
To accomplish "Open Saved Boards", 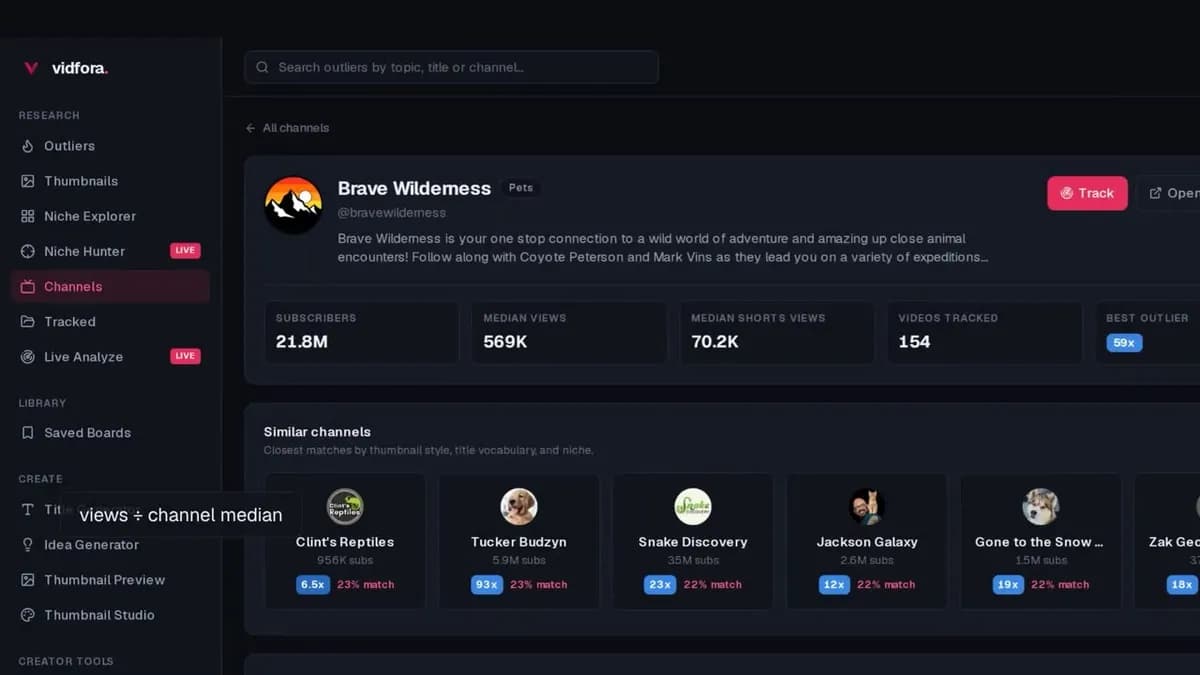I will tap(110, 433).
